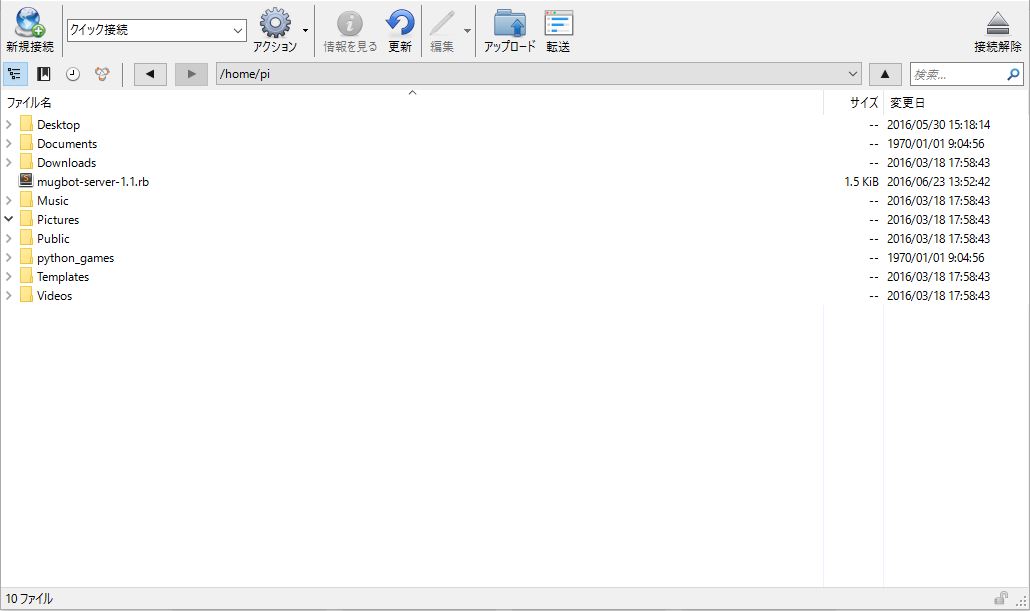Expand the Public folder

click(9, 238)
